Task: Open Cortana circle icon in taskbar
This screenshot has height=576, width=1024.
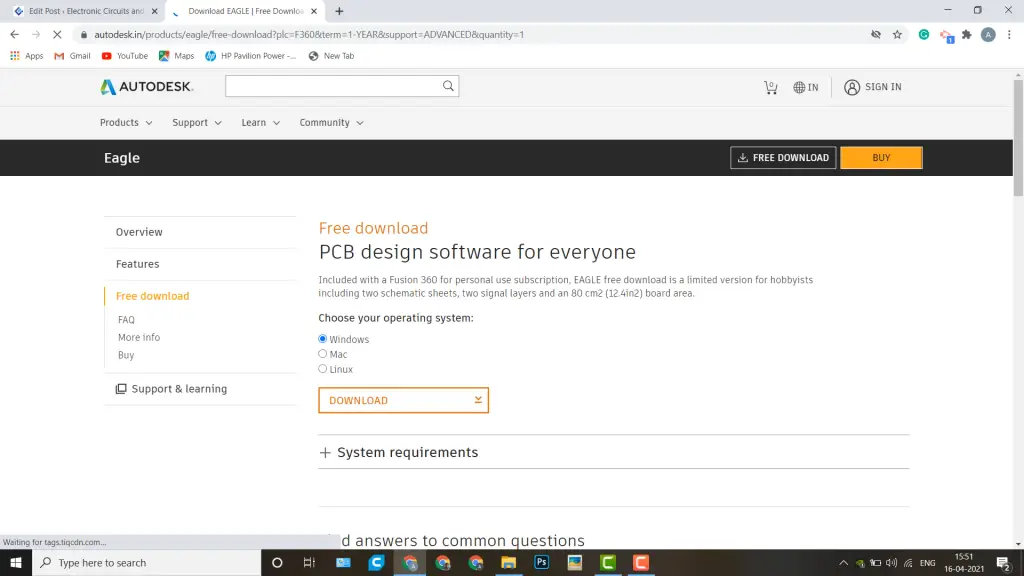Action: tap(277, 562)
